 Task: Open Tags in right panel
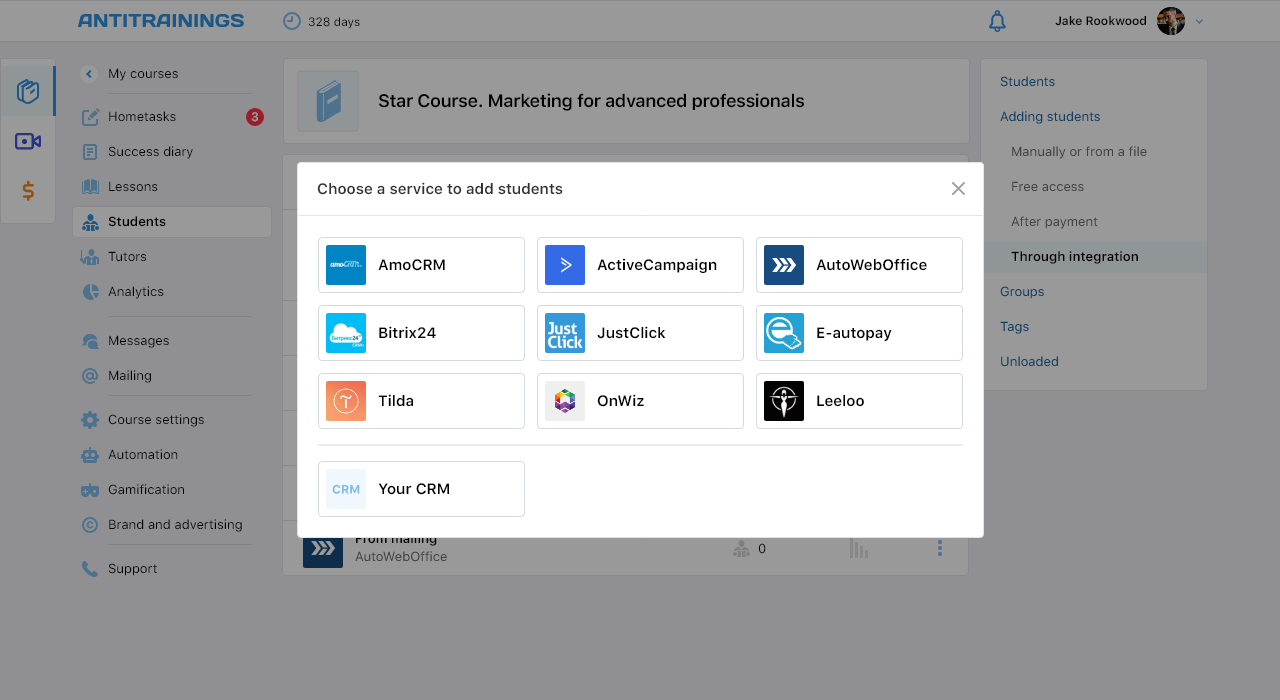tap(1014, 327)
